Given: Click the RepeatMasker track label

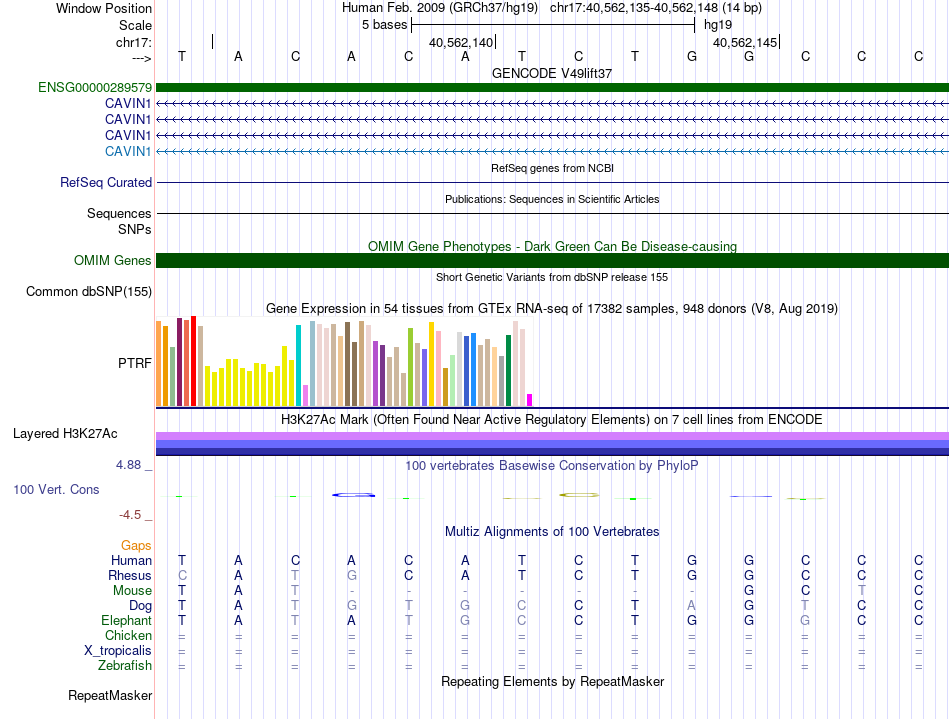Looking at the screenshot, I should click(110, 695).
